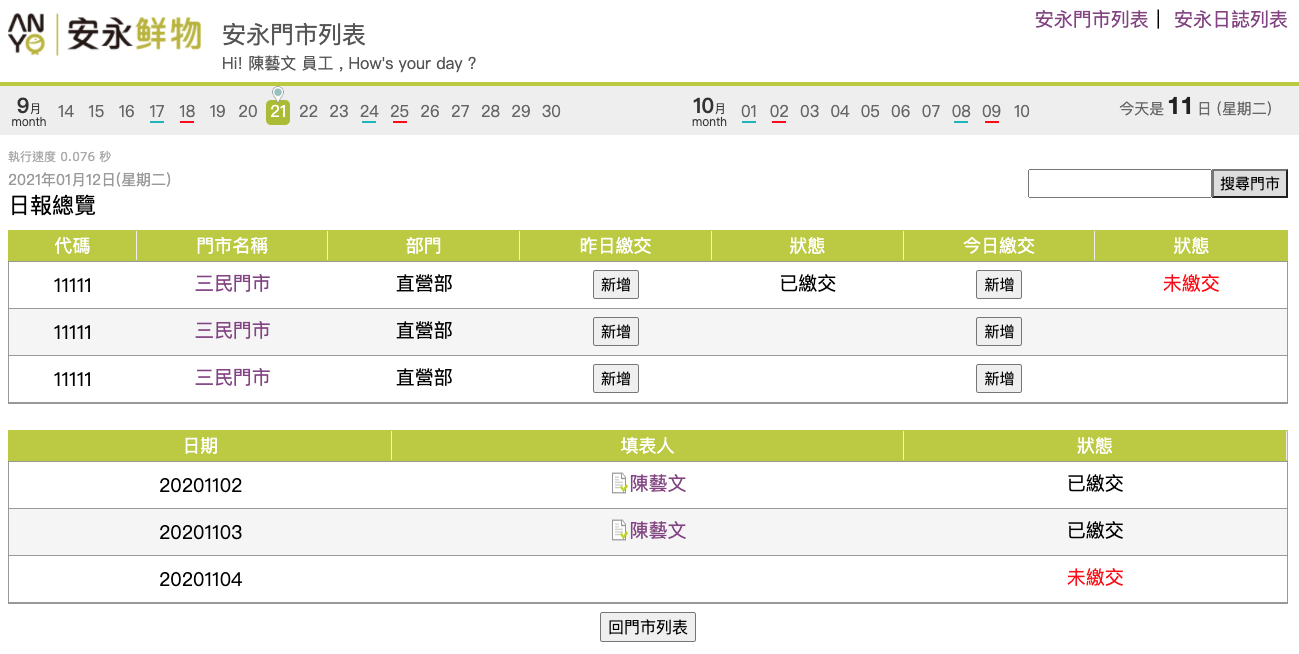Open 三民門市 link in second row
Viewport: 1299px width, 654px height.
pos(232,331)
